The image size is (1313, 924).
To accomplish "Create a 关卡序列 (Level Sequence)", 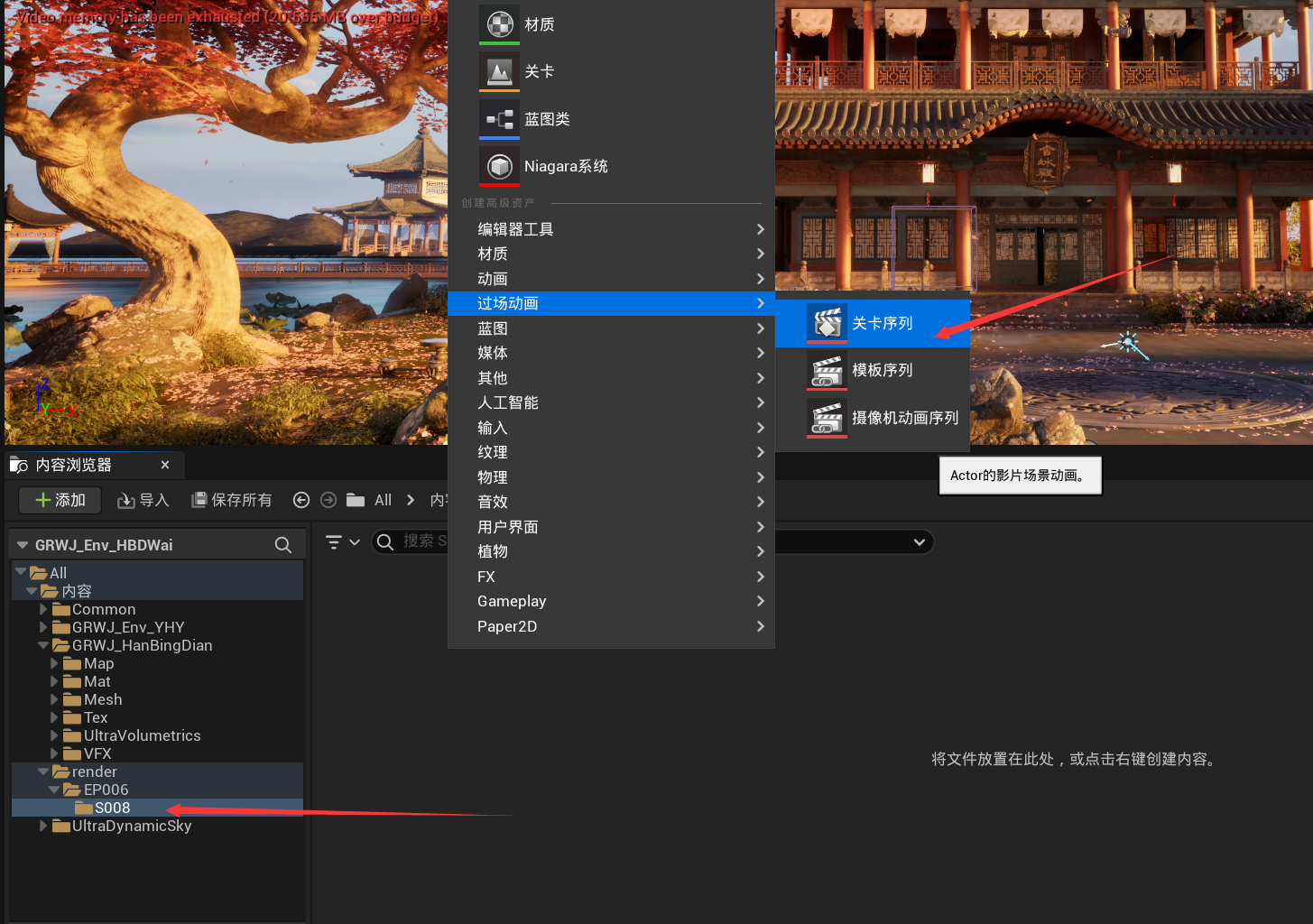I will (883, 322).
